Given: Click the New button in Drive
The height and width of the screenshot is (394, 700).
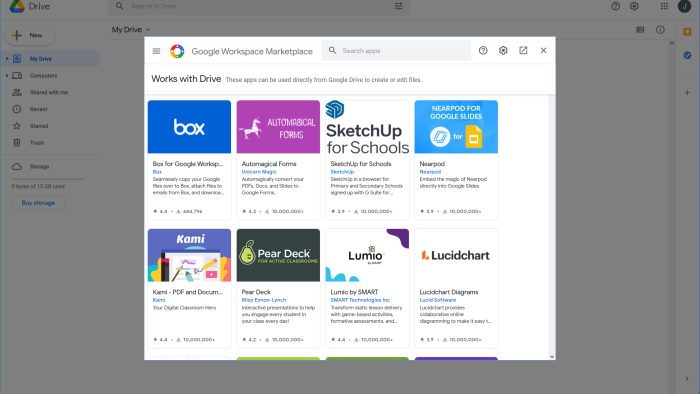Looking at the screenshot, I should click(x=30, y=35).
